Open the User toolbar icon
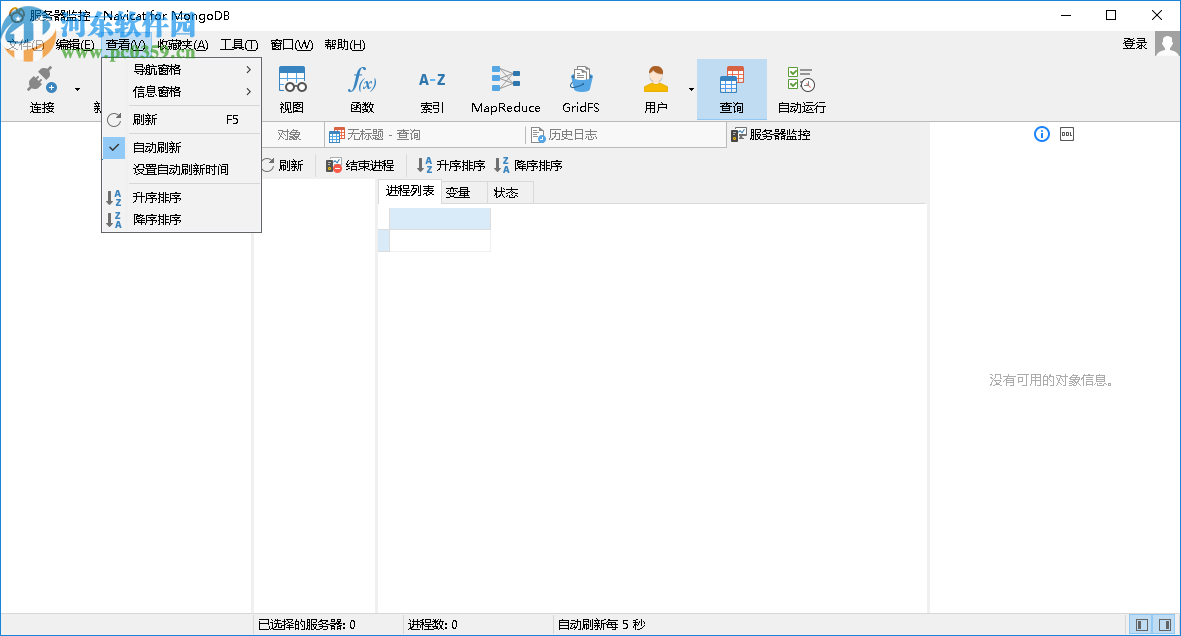Screen dimensions: 1181x636 click(656, 89)
